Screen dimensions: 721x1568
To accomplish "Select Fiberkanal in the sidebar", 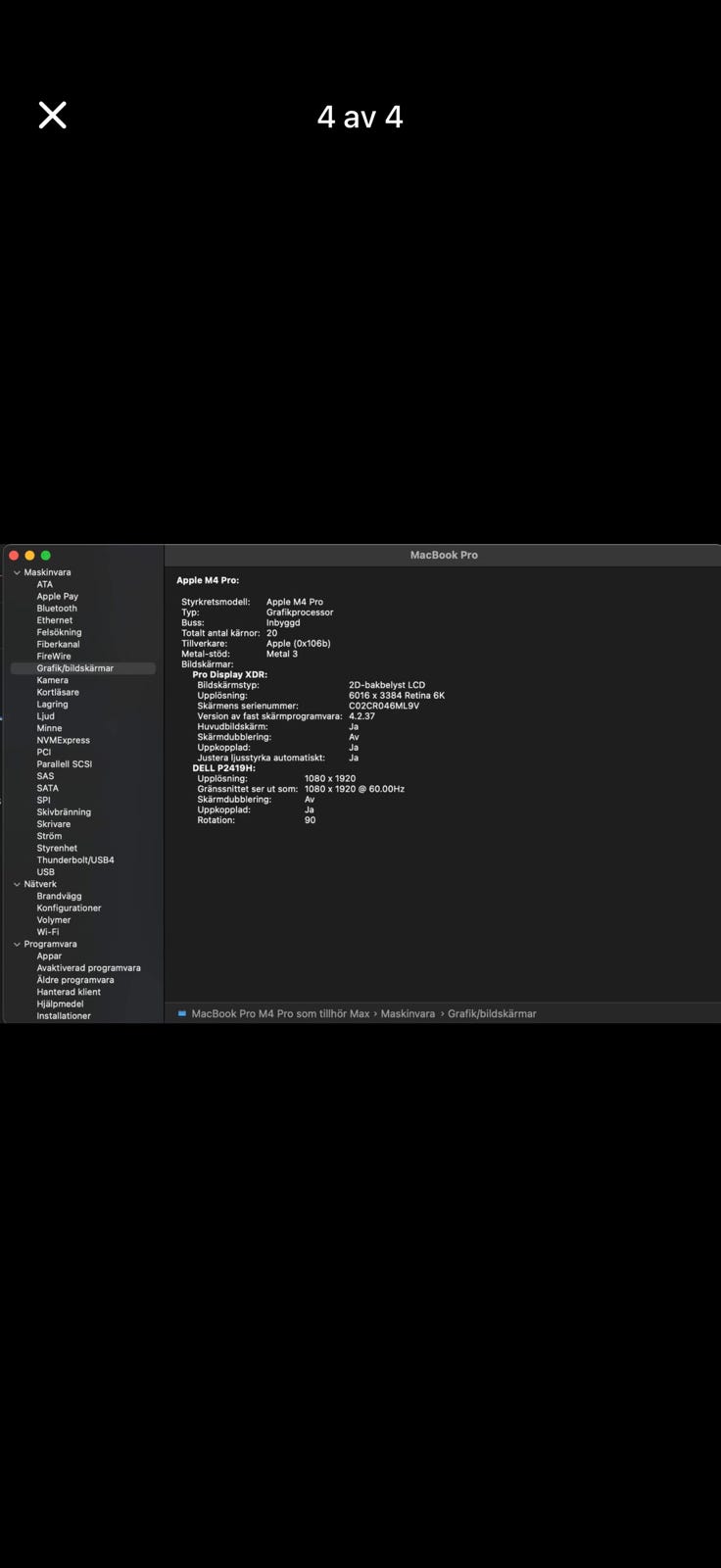I will point(59,644).
